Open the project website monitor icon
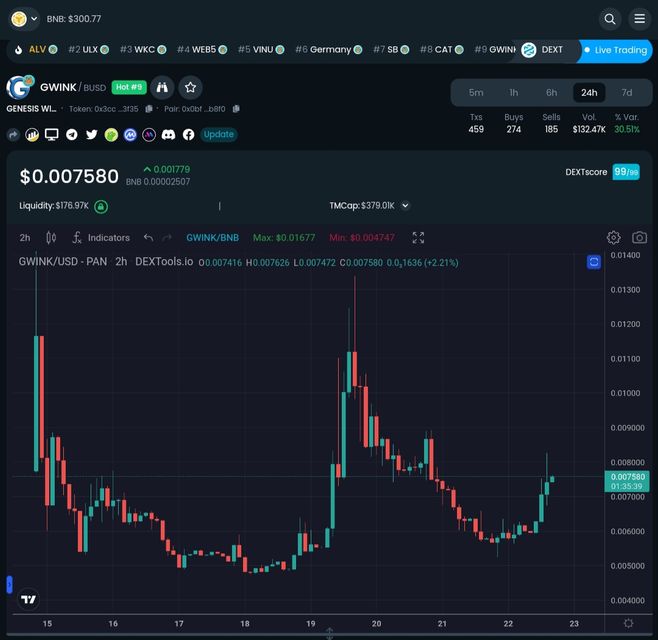Image resolution: width=658 pixels, height=640 pixels. (x=52, y=135)
